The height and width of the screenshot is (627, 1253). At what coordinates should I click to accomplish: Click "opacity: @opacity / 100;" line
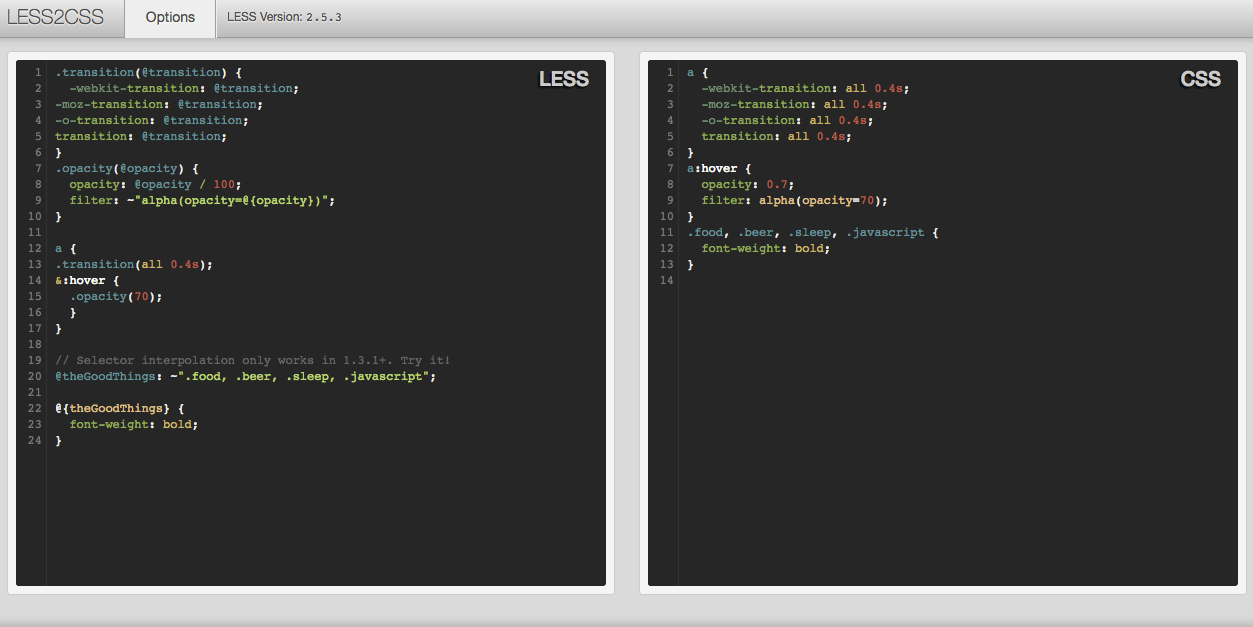tap(155, 184)
